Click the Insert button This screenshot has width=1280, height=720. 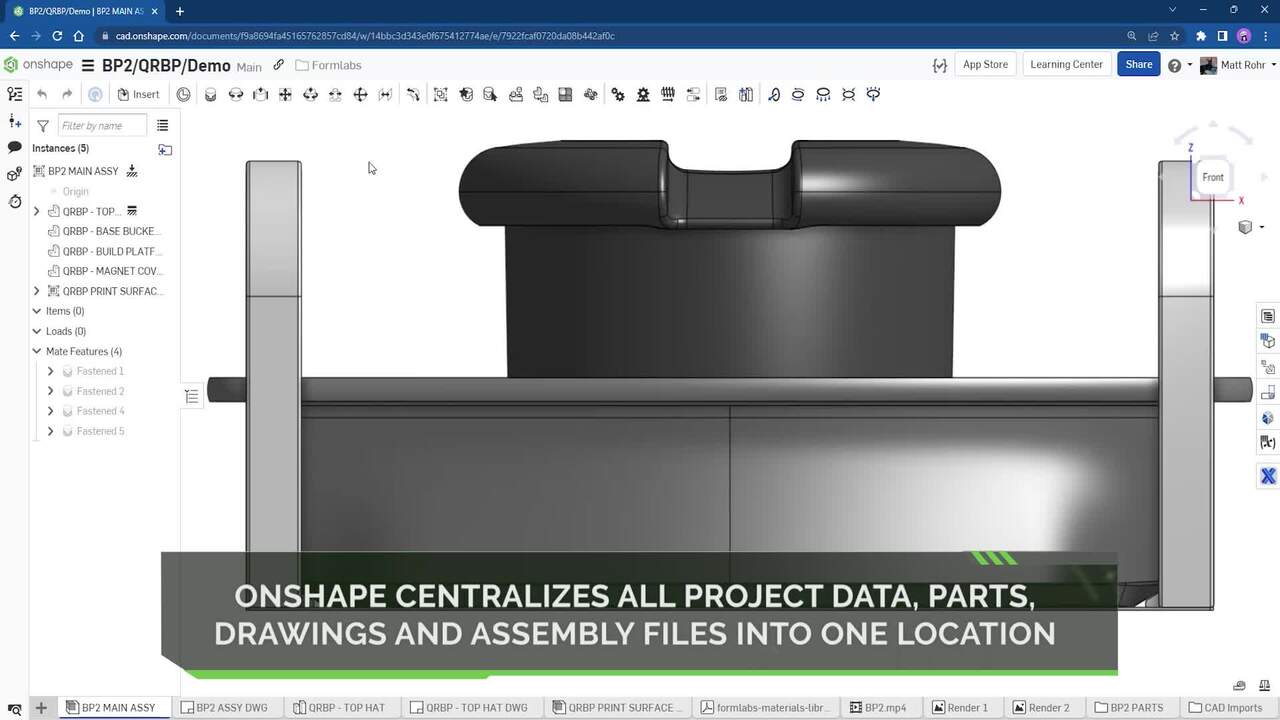(138, 94)
